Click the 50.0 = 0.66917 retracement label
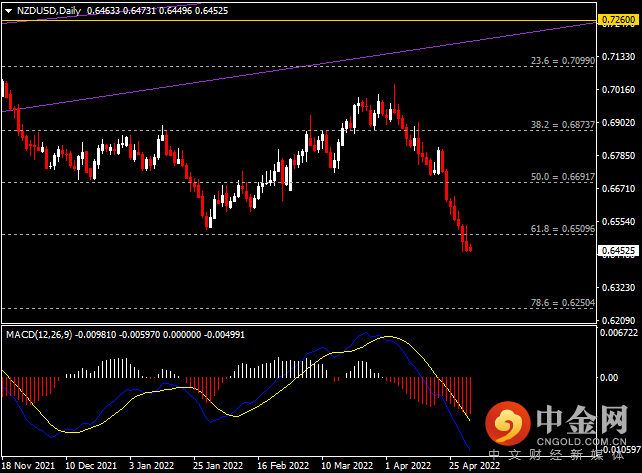The height and width of the screenshot is (473, 642). click(563, 177)
